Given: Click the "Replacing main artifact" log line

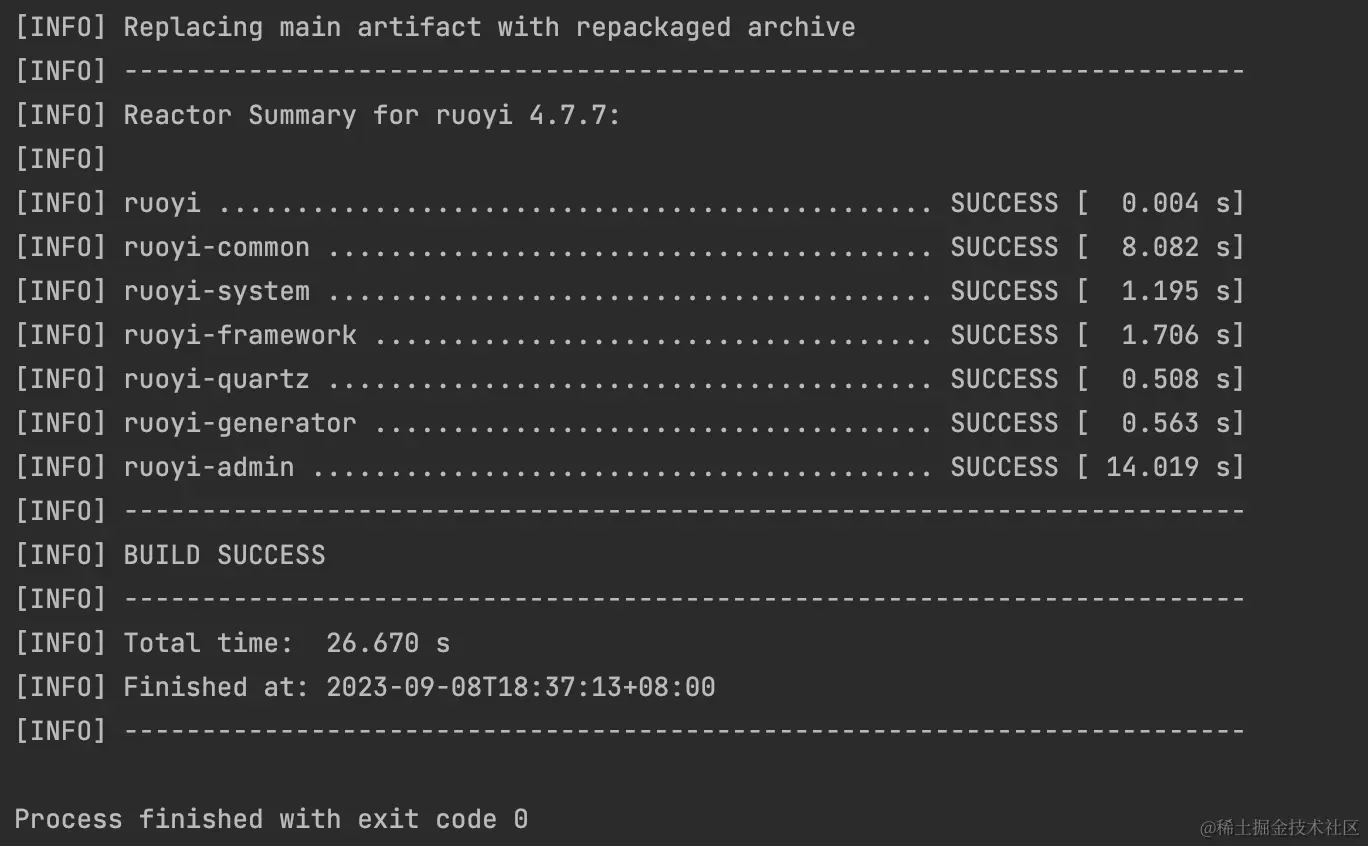Looking at the screenshot, I should pyautogui.click(x=489, y=27).
